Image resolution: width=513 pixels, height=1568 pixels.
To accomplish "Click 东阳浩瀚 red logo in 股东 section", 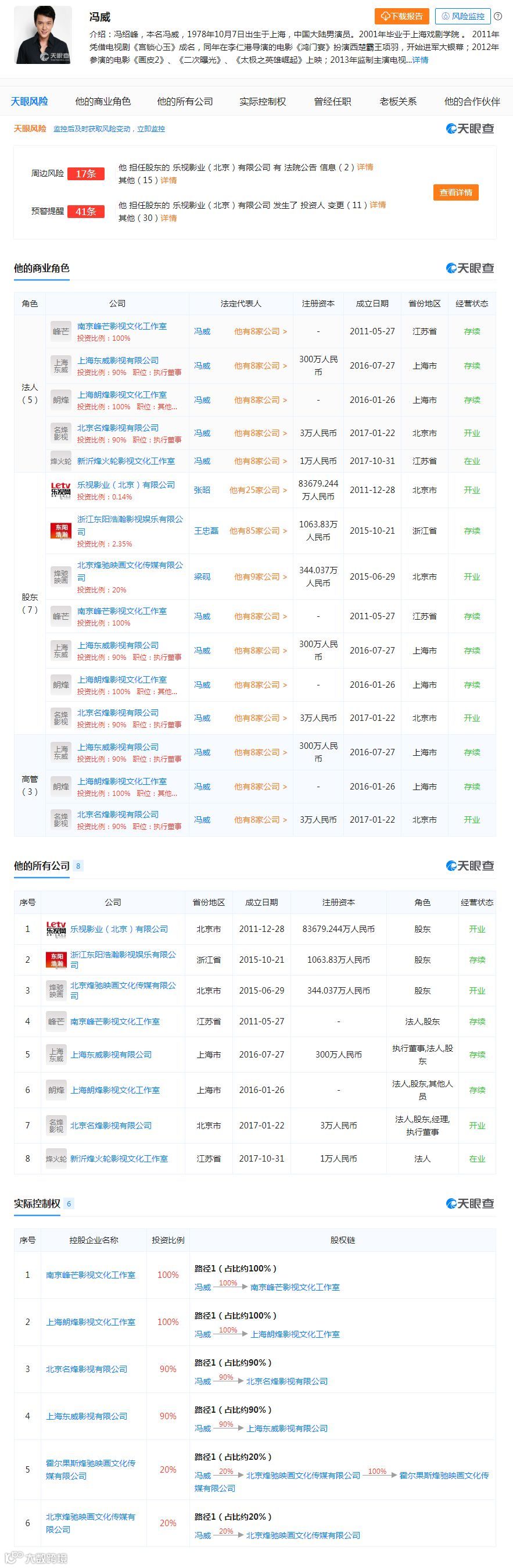I will pyautogui.click(x=61, y=531).
